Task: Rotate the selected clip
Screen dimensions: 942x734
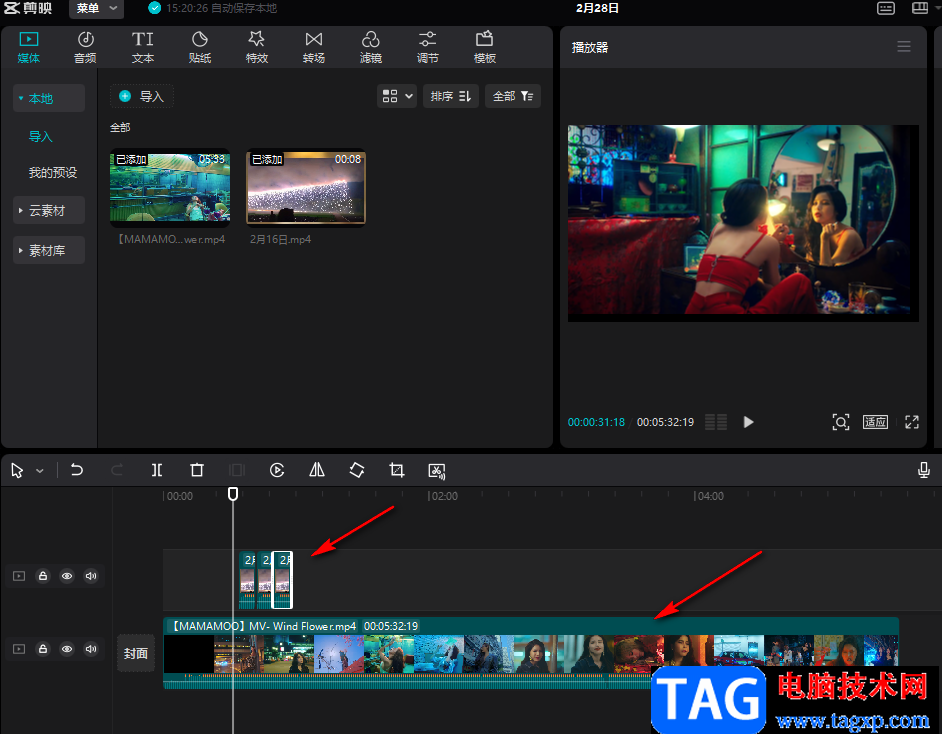Action: (x=357, y=470)
